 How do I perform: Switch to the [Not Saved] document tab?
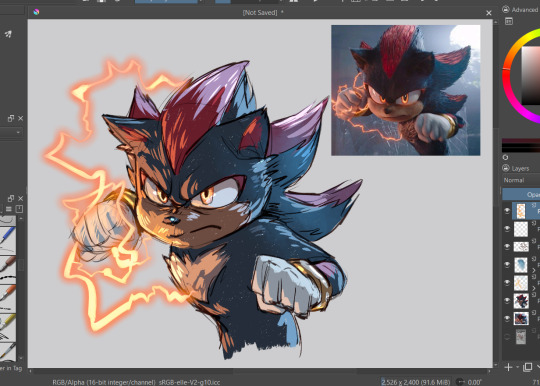tap(263, 13)
